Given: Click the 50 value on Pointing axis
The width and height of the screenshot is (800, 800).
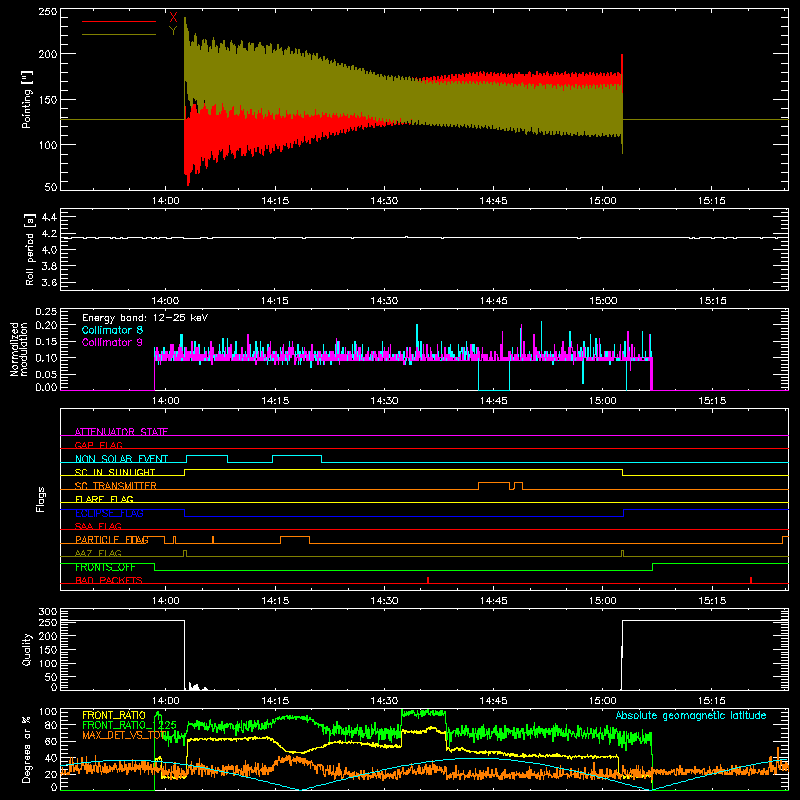Looking at the screenshot, I should [x=51, y=187].
